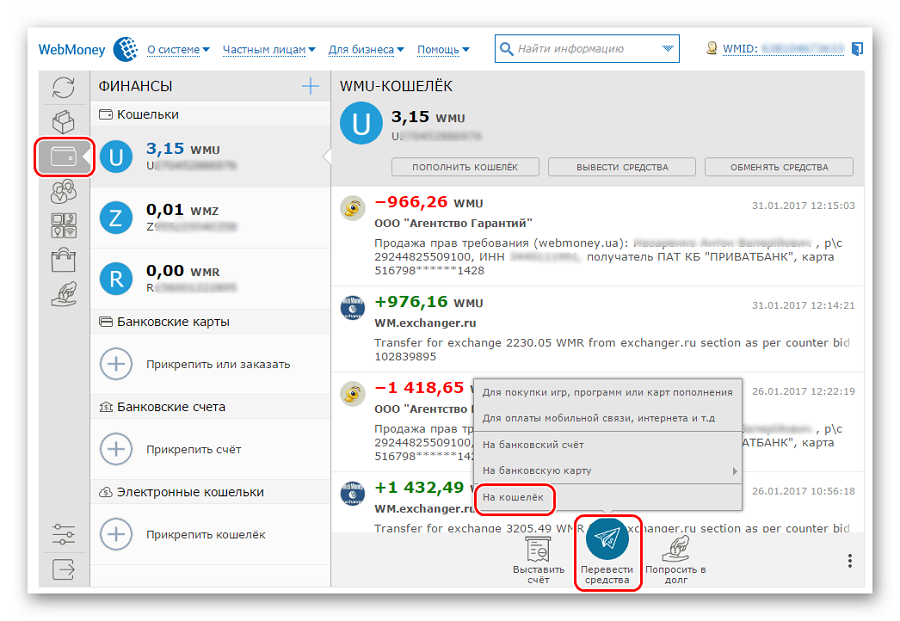Expand the На банковскую карту submenu arrow
Screen dimensions: 900x621
point(734,471)
